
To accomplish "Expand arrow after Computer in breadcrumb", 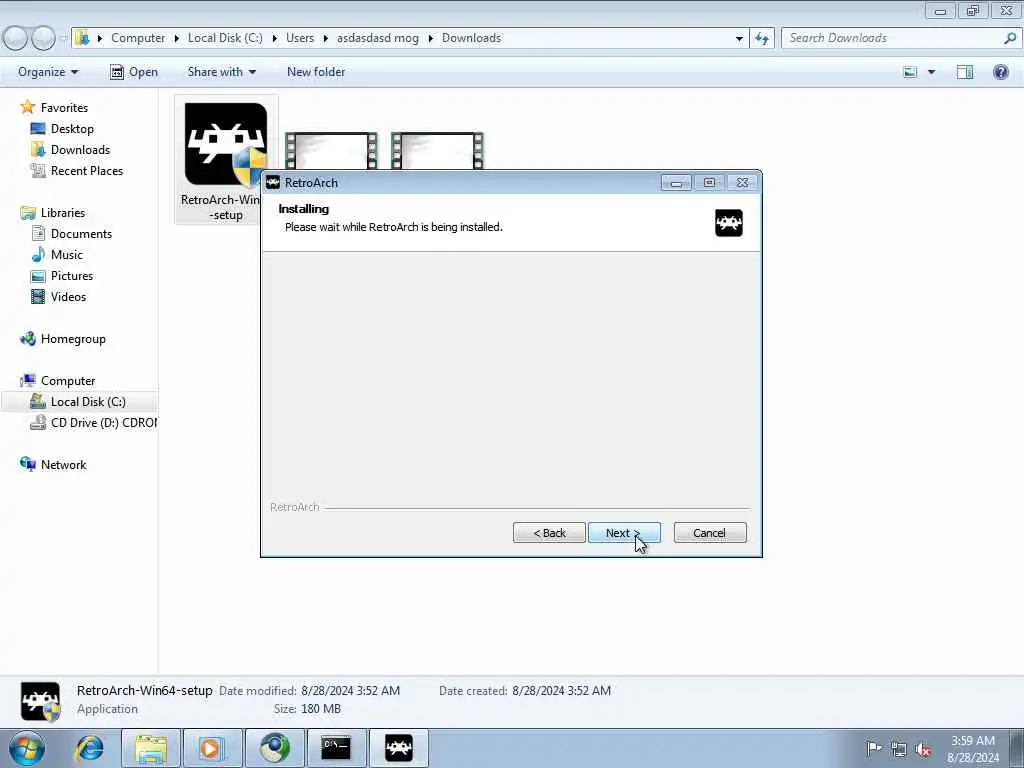I will pyautogui.click(x=176, y=38).
